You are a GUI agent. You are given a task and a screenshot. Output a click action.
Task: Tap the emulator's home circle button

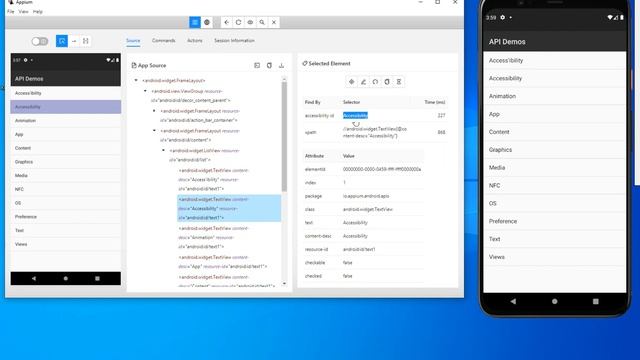pos(554,301)
